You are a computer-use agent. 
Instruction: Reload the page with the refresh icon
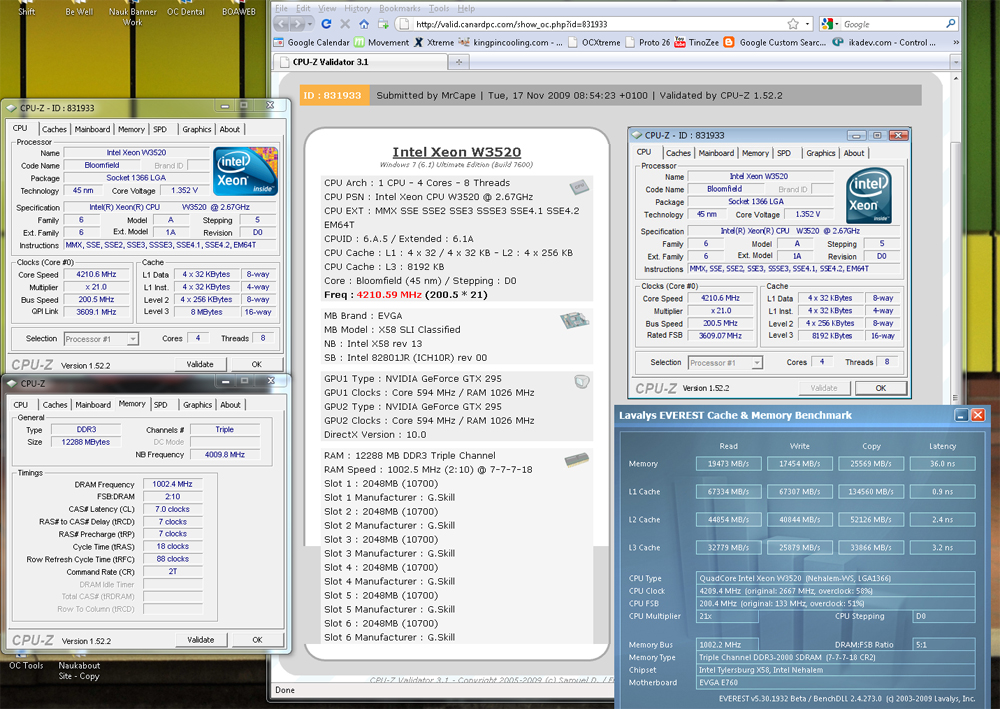pyautogui.click(x=326, y=24)
